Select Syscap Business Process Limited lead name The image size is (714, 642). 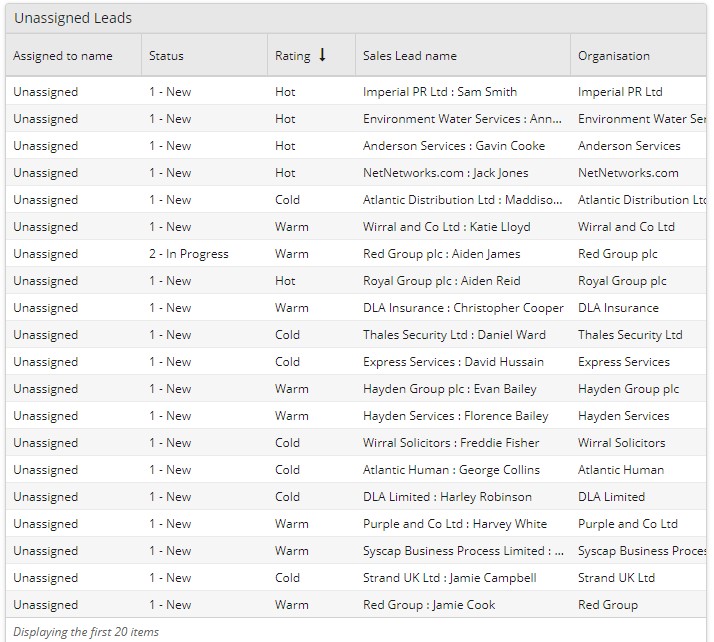tap(463, 551)
